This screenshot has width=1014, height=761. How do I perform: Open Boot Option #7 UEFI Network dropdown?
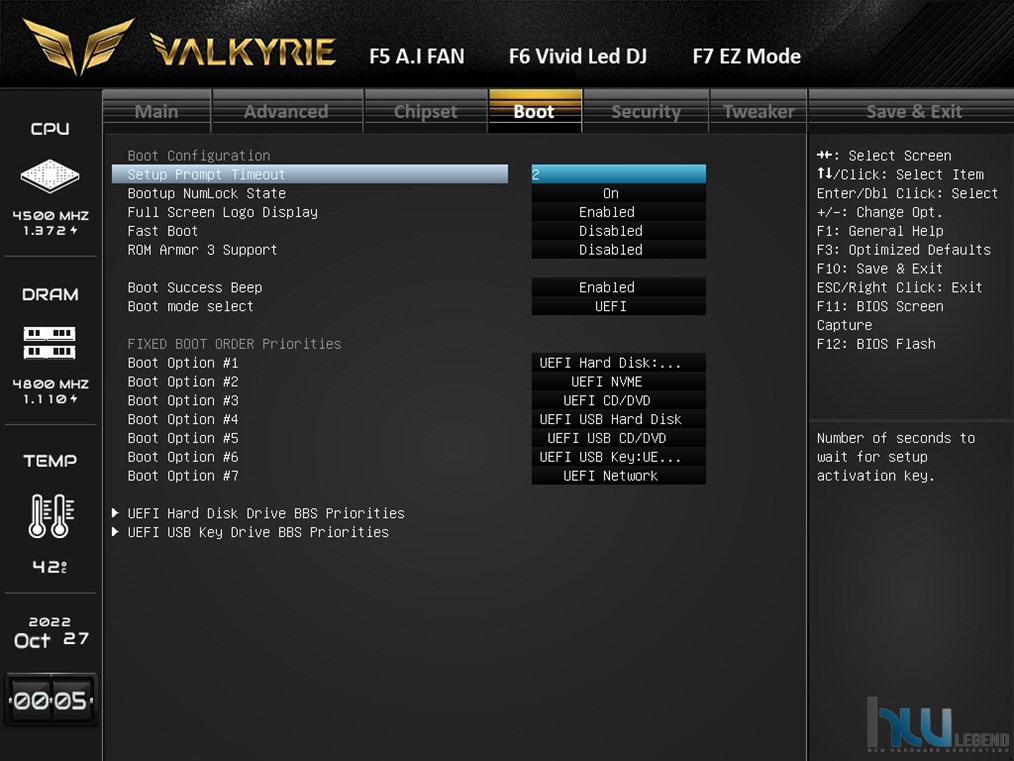click(619, 475)
